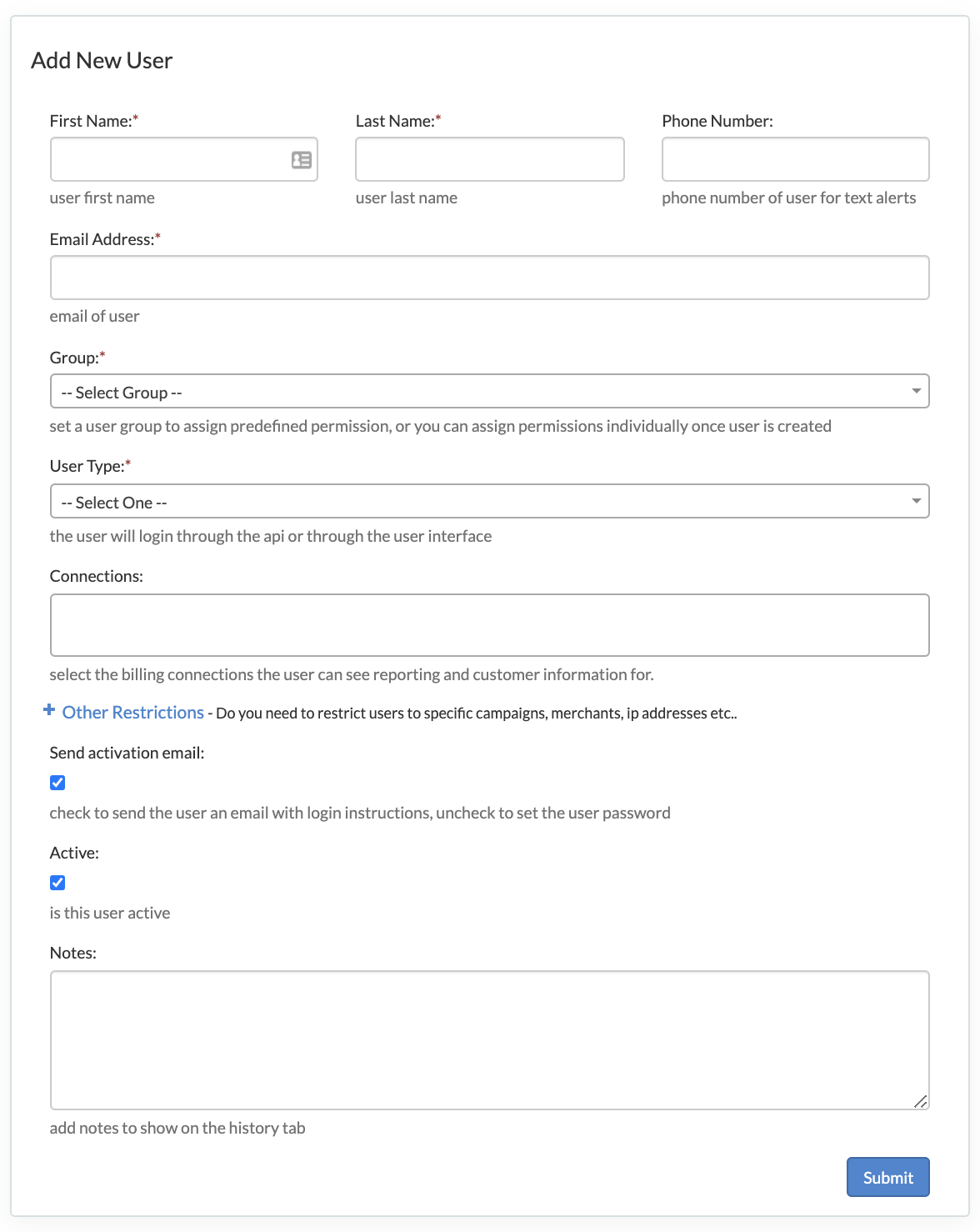Click into the Last Name field

pyautogui.click(x=489, y=159)
